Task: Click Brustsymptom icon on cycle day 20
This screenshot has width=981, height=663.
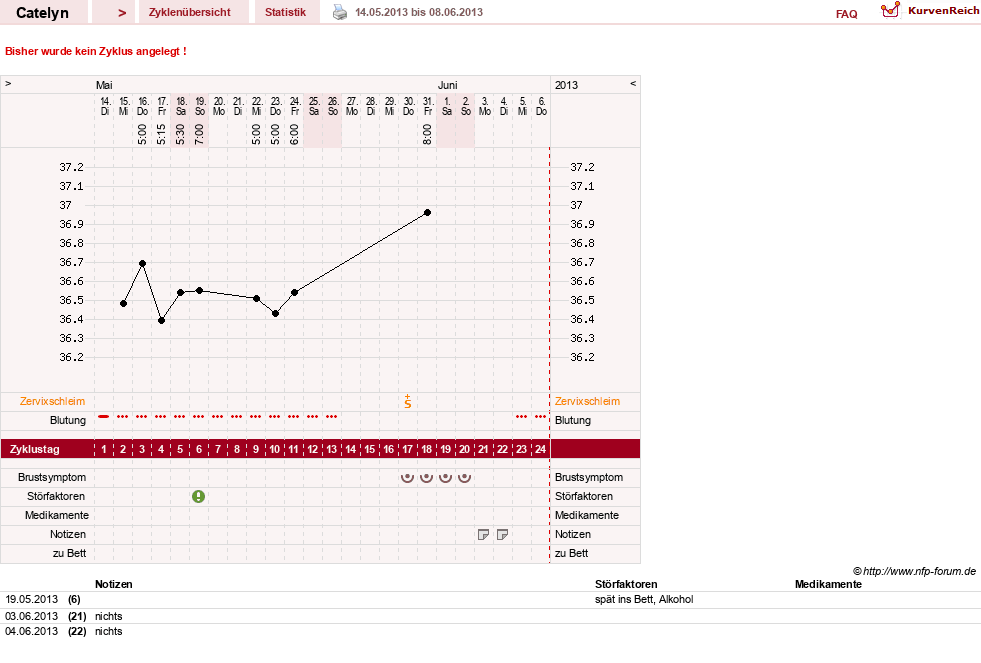Action: [464, 477]
